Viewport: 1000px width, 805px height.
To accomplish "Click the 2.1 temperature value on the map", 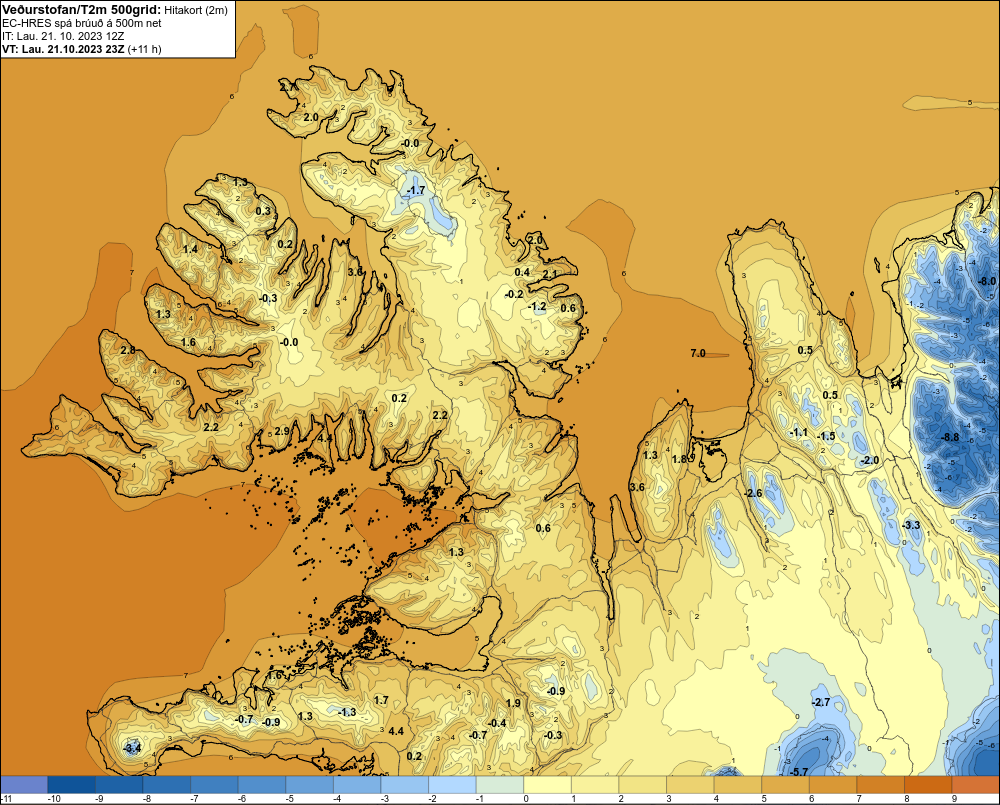I will point(550,274).
